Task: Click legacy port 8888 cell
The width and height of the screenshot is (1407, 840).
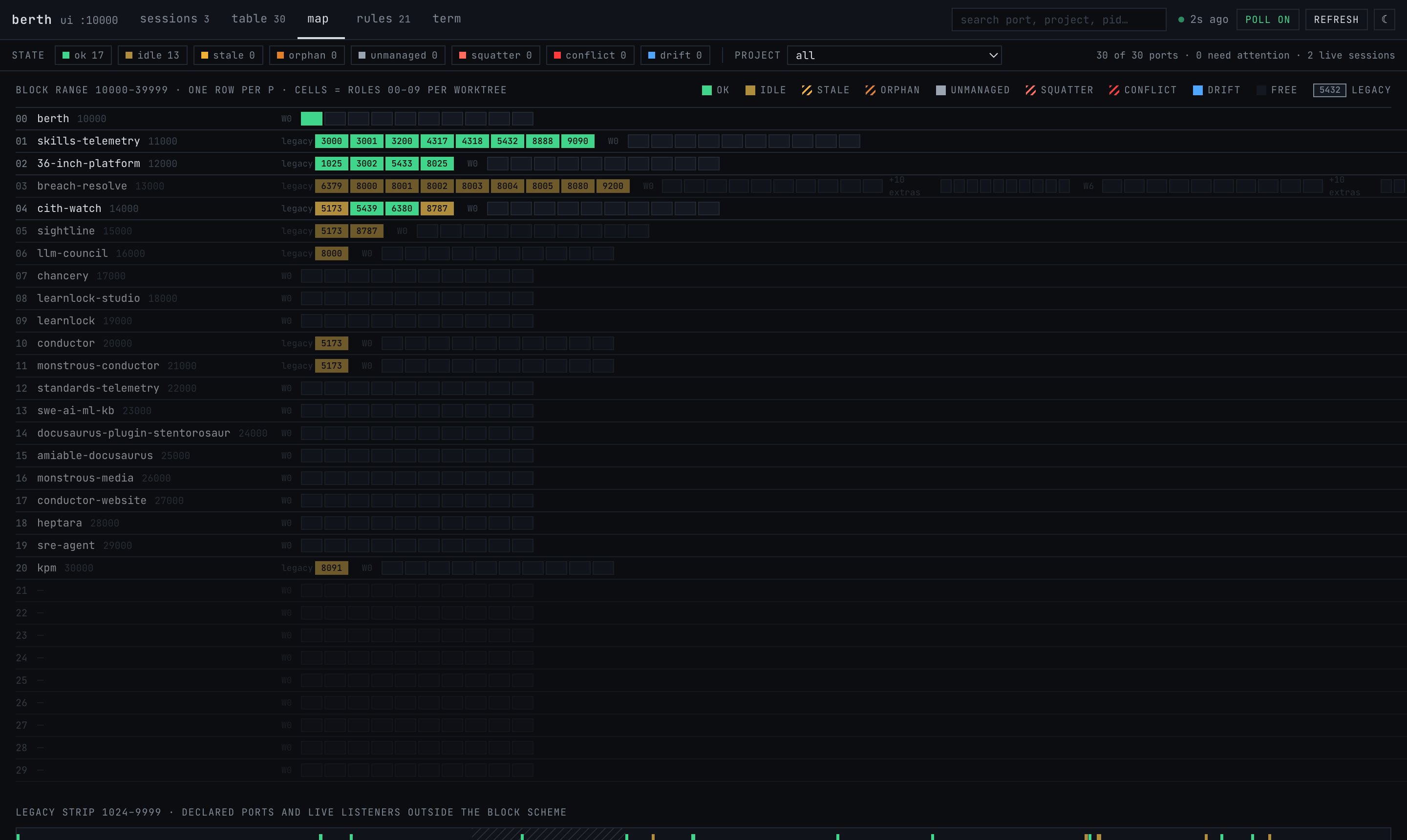Action: click(x=542, y=141)
